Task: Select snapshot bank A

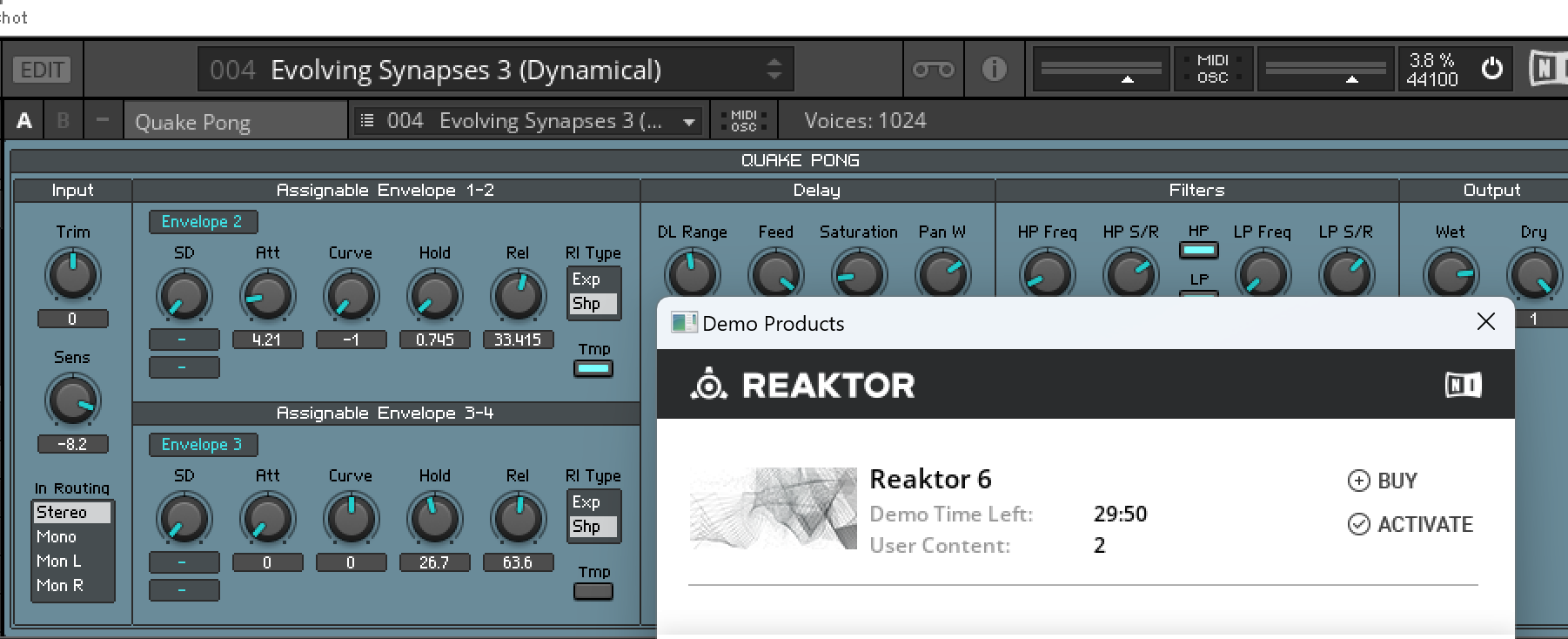Action: click(24, 121)
